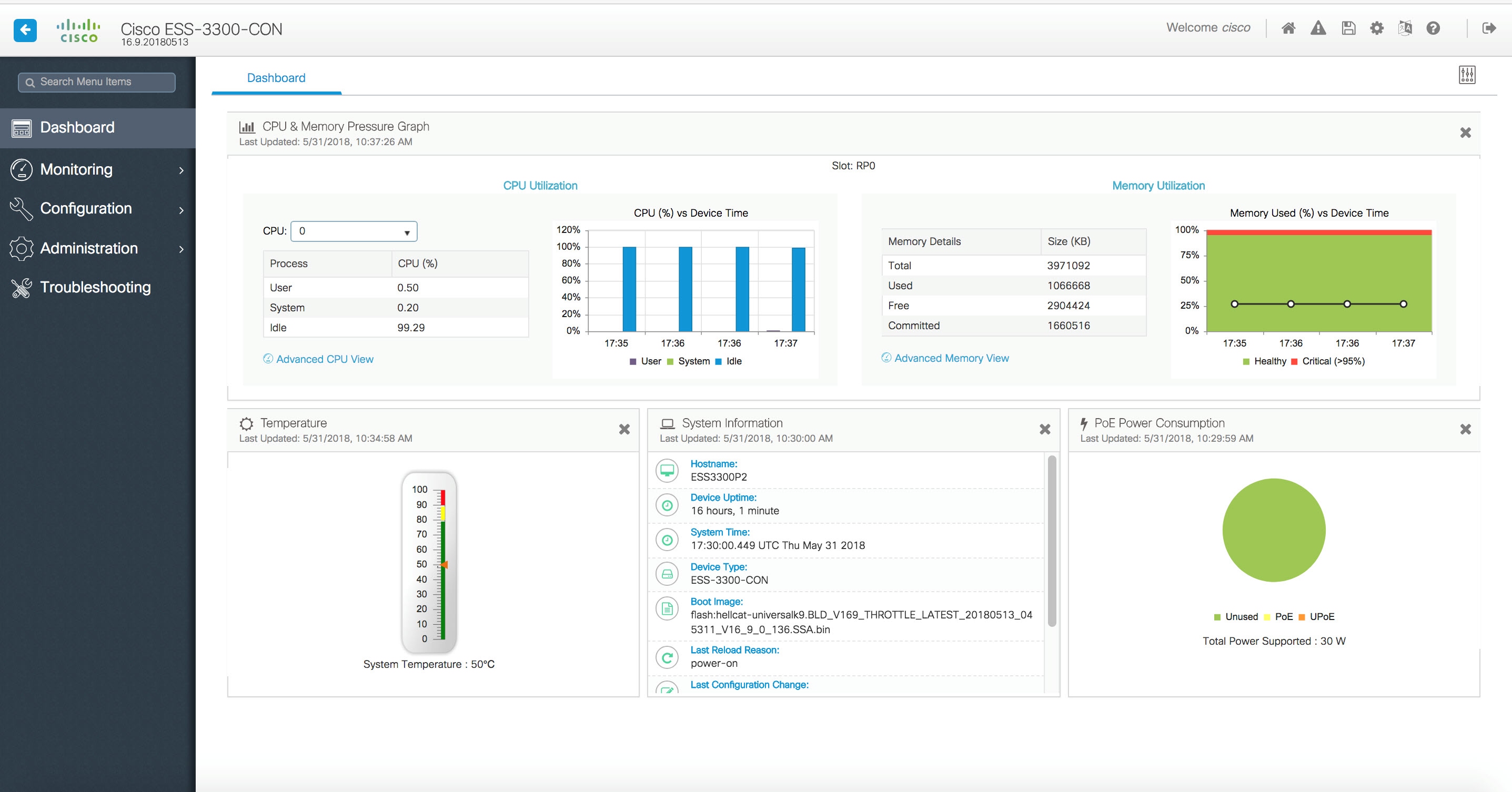The image size is (1512, 792).
Task: Expand the Monitoring menu chevron
Action: click(x=182, y=170)
